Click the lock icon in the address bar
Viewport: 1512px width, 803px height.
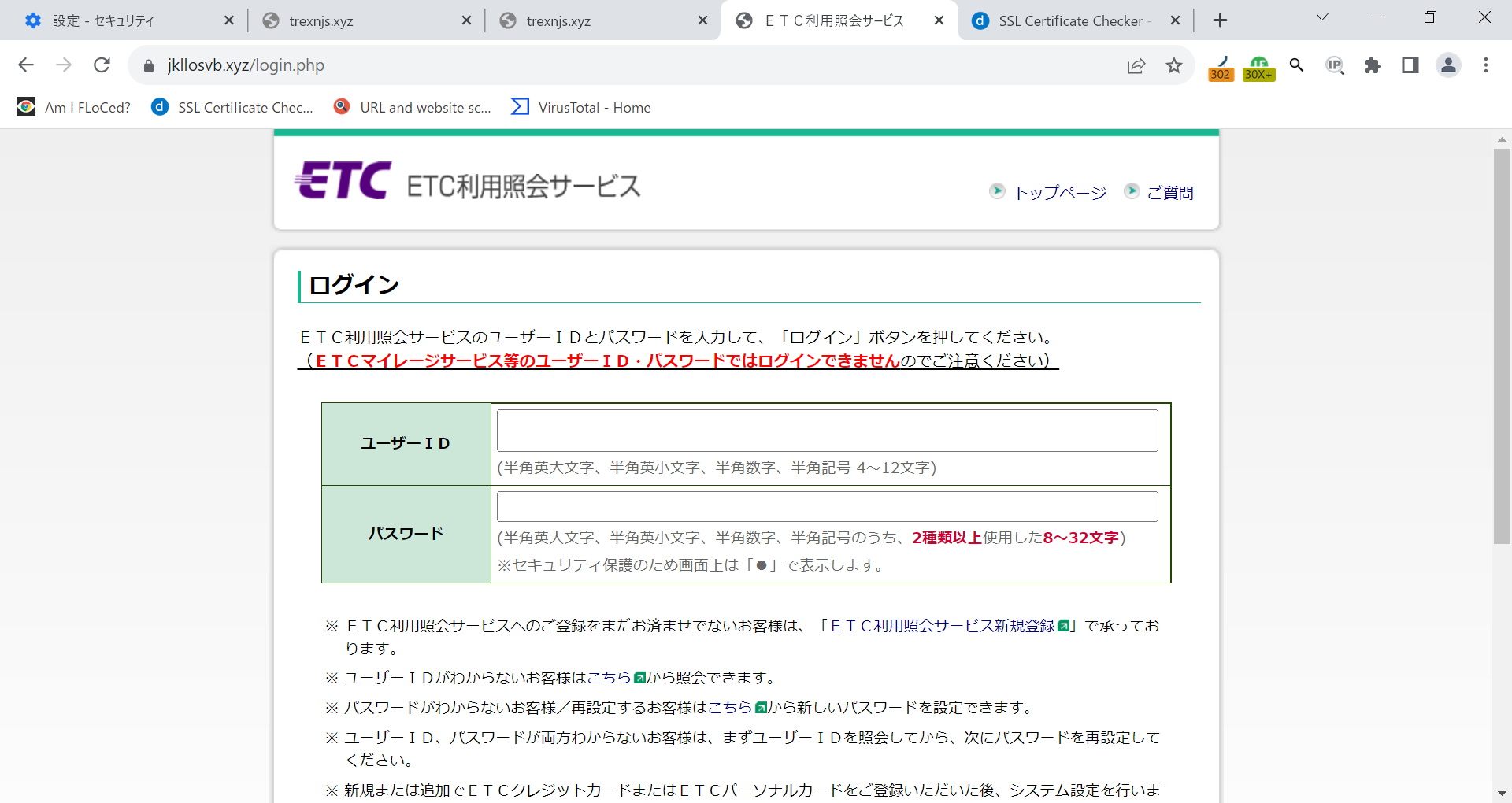point(149,66)
